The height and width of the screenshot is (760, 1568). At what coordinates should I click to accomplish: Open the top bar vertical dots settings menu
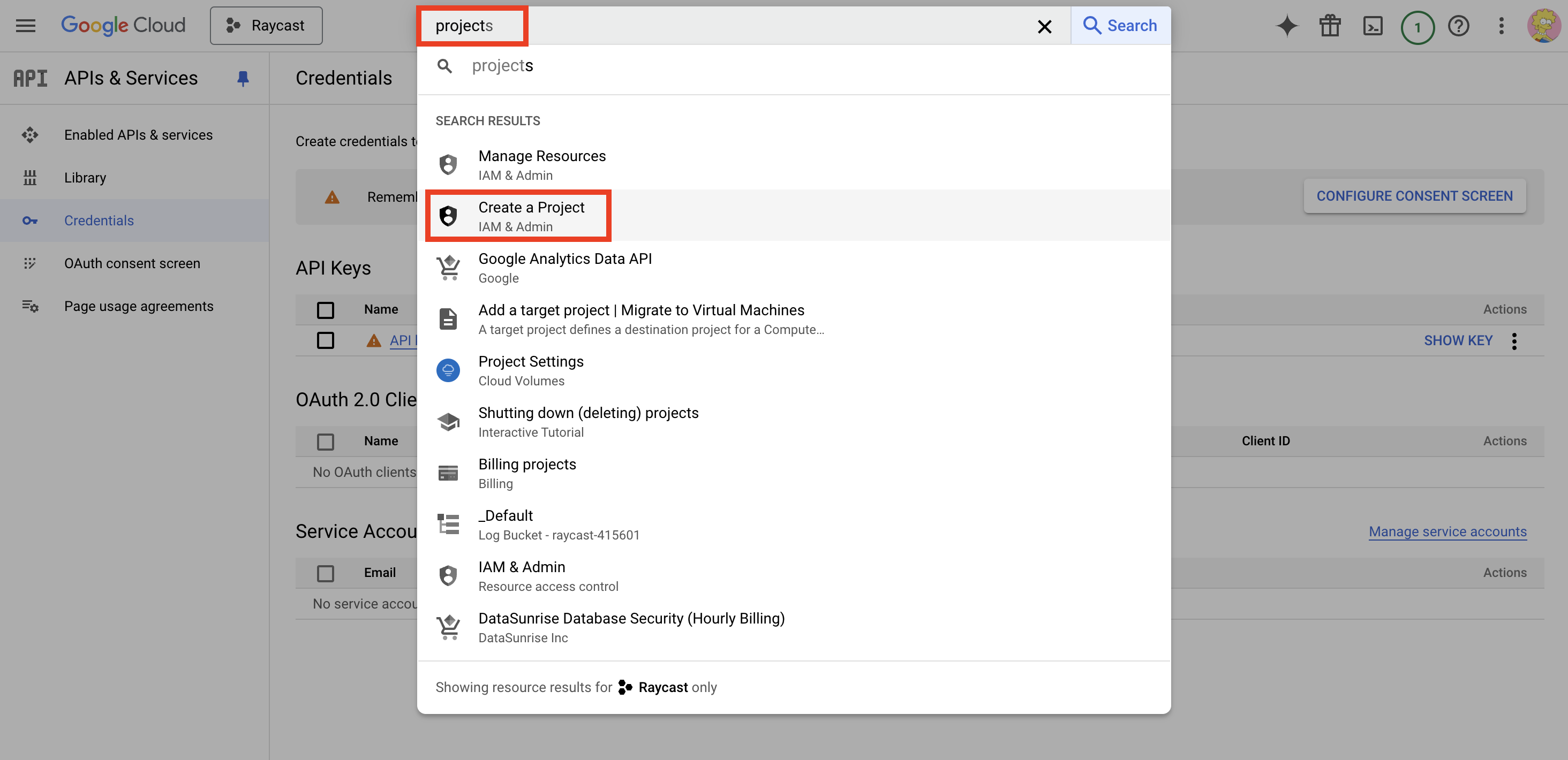[x=1501, y=26]
